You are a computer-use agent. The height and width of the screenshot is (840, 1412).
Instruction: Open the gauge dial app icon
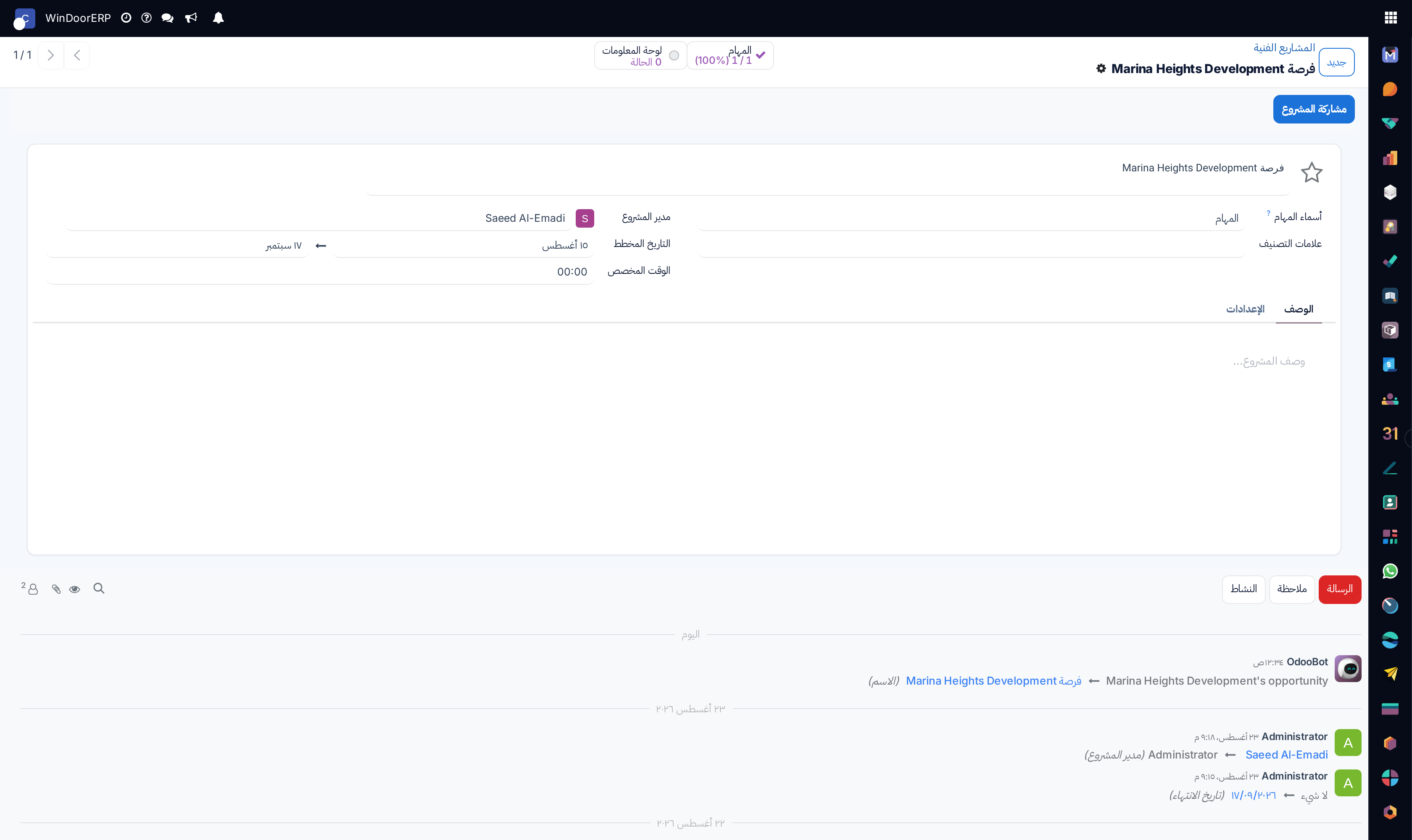[x=1390, y=606]
